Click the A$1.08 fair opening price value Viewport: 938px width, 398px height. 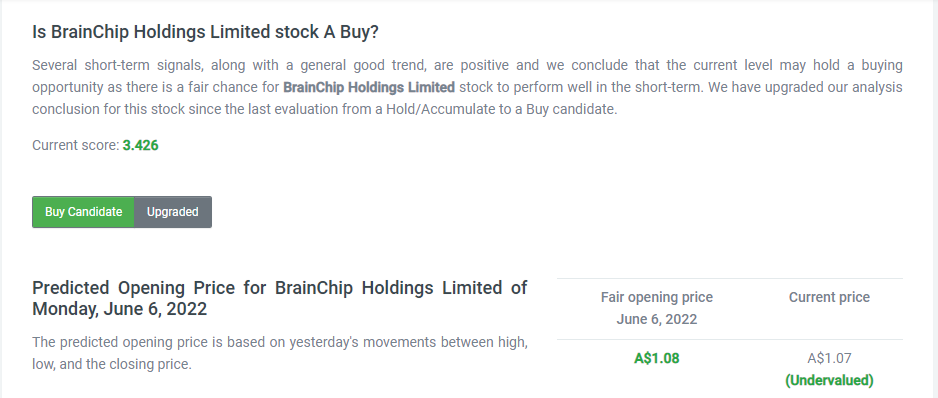pos(657,358)
